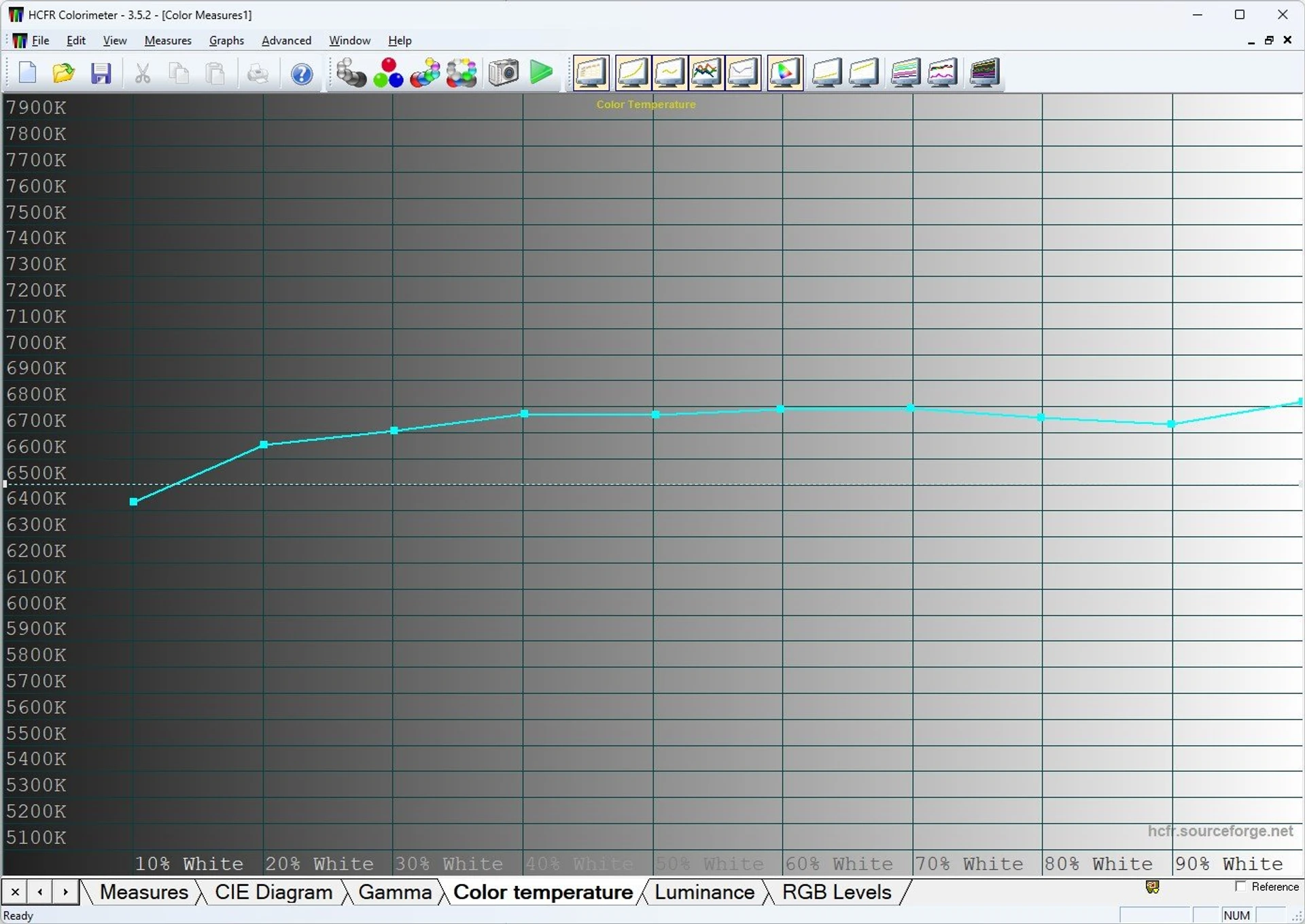This screenshot has width=1305, height=924.
Task: Open the File menu
Action: click(41, 41)
